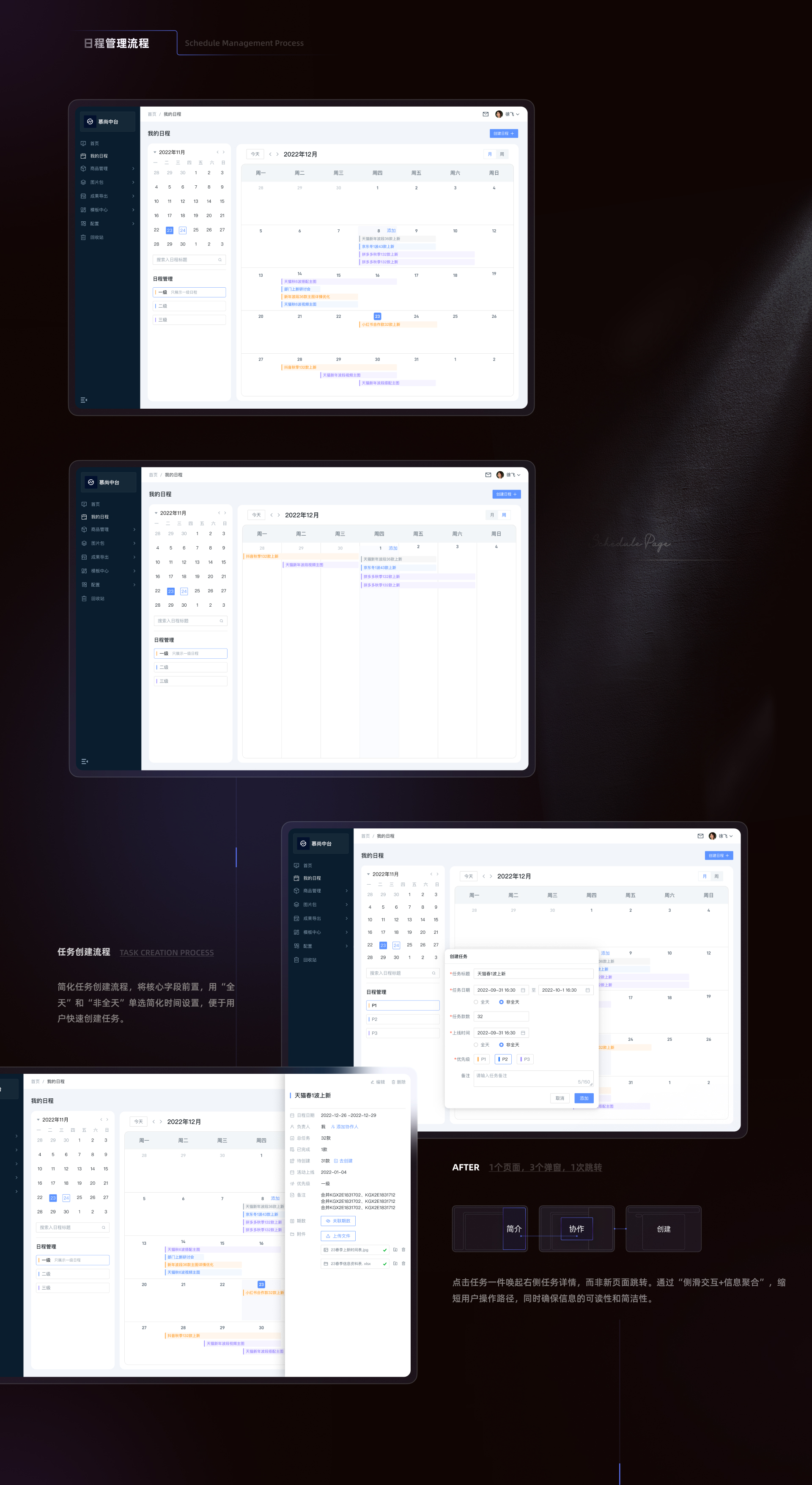Click the 备注 textarea in 创建任务 dialog

click(533, 1078)
